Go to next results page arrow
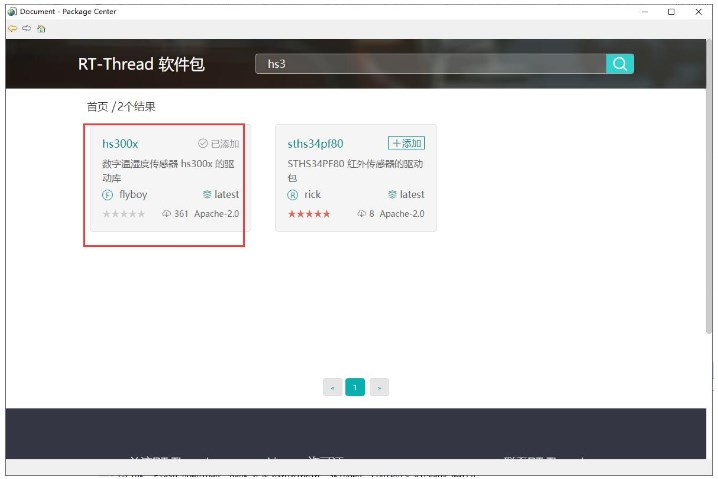 pos(379,387)
